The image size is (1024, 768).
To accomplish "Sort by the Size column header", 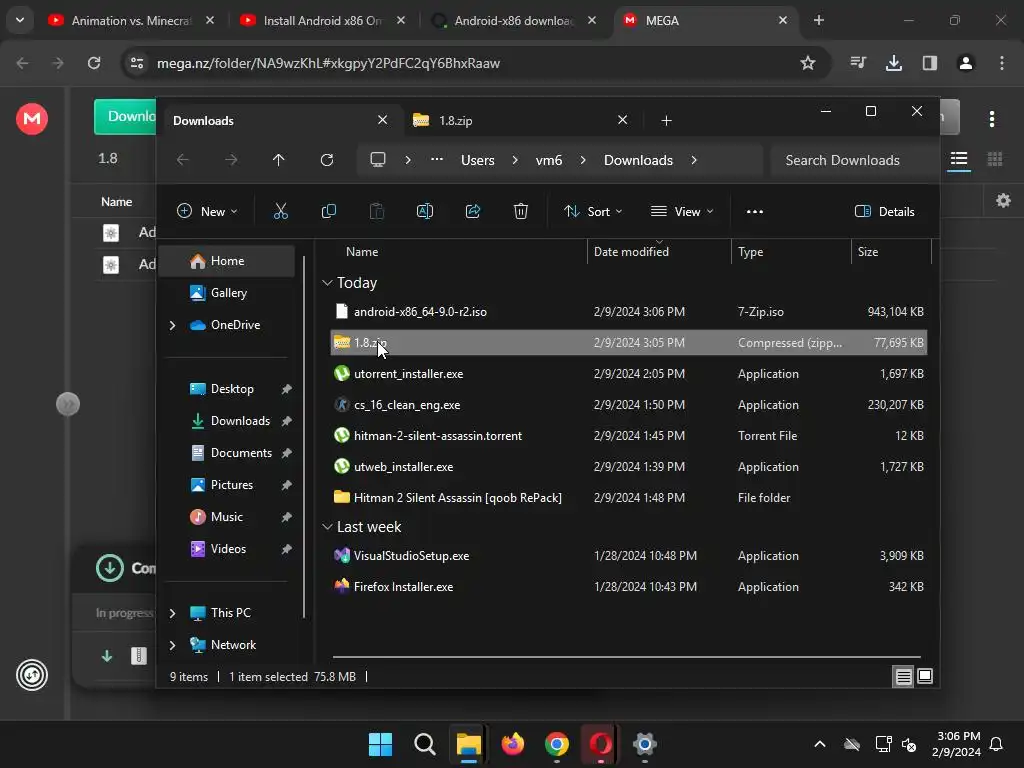I will [891, 251].
